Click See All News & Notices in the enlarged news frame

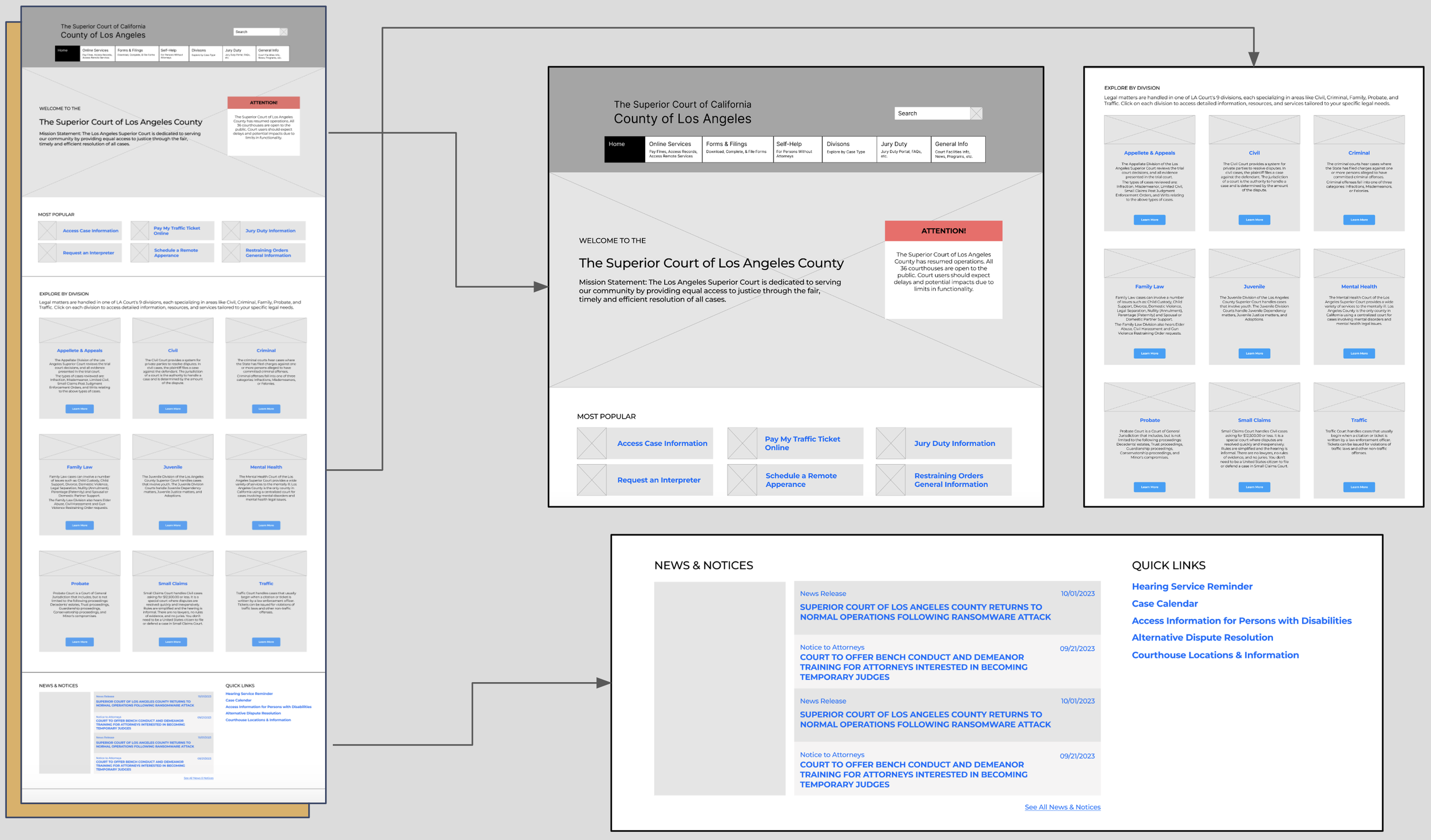click(1062, 807)
